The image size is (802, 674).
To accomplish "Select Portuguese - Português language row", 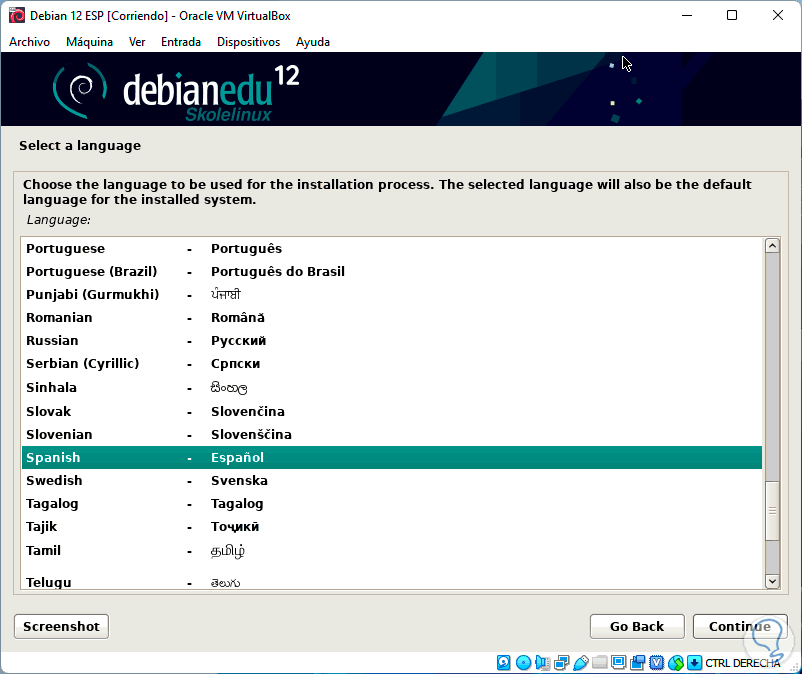I will (392, 249).
